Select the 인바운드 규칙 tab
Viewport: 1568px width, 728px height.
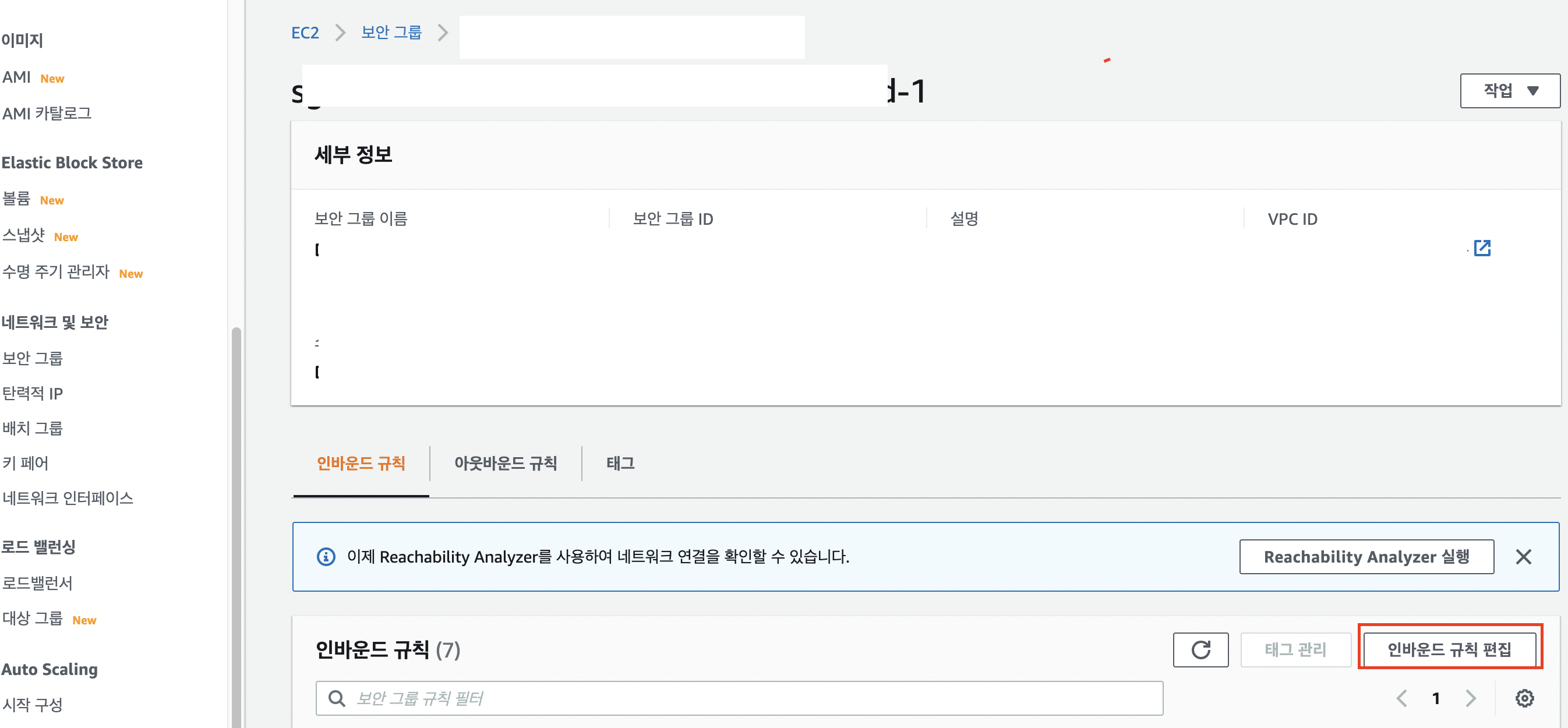click(x=361, y=463)
